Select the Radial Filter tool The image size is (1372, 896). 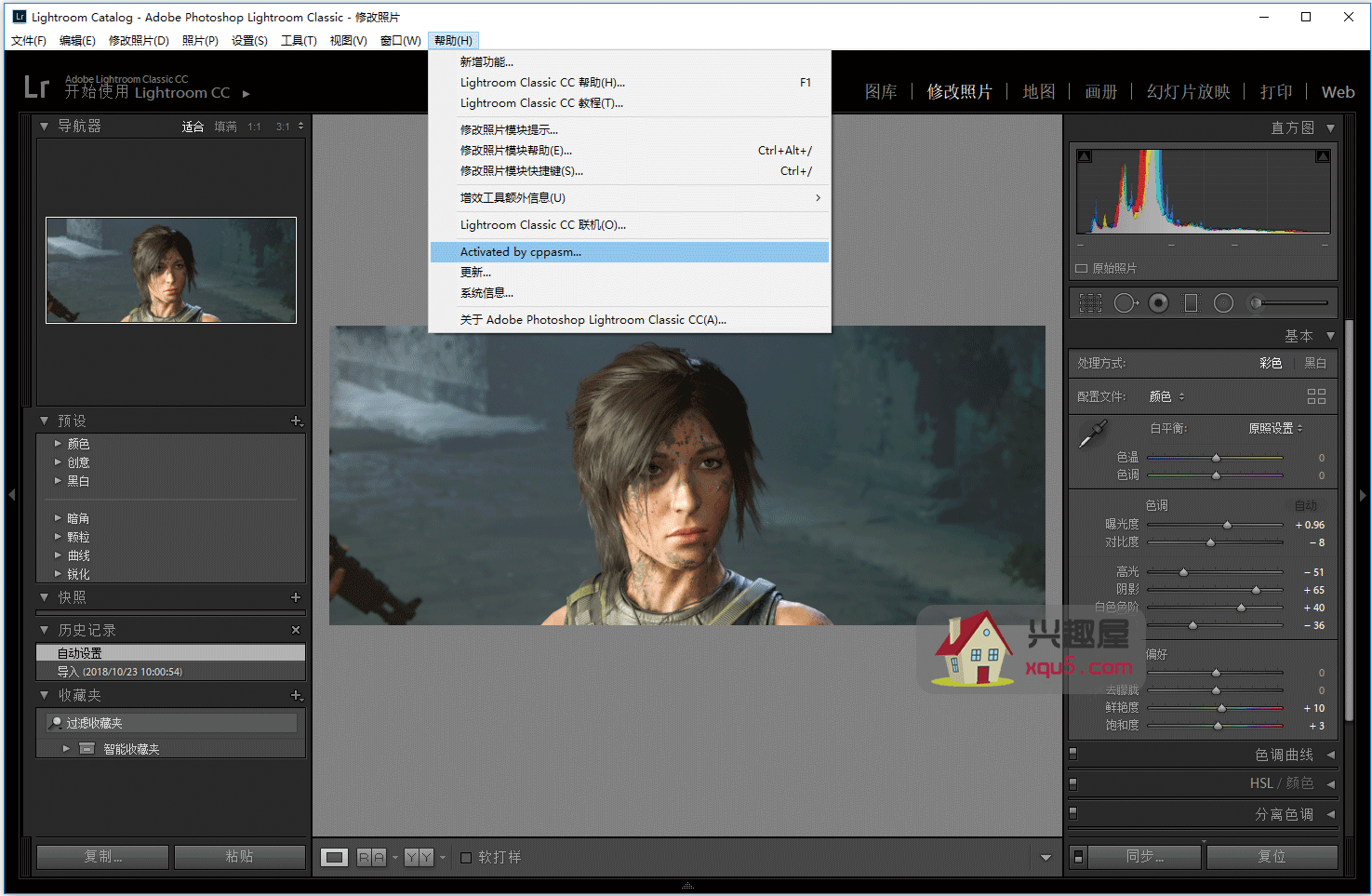tap(1224, 302)
